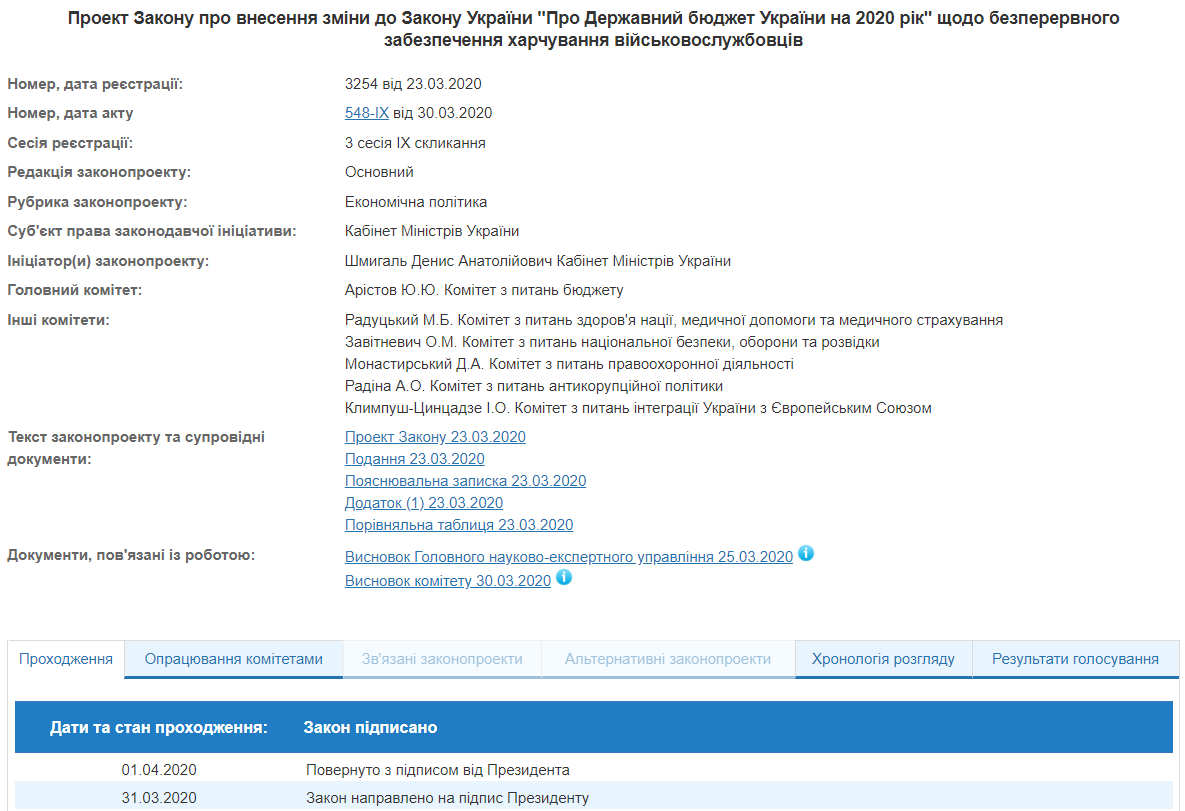Viewport: 1185px width, 811px height.
Task: Open act link 548-IX
Action: tap(366, 113)
